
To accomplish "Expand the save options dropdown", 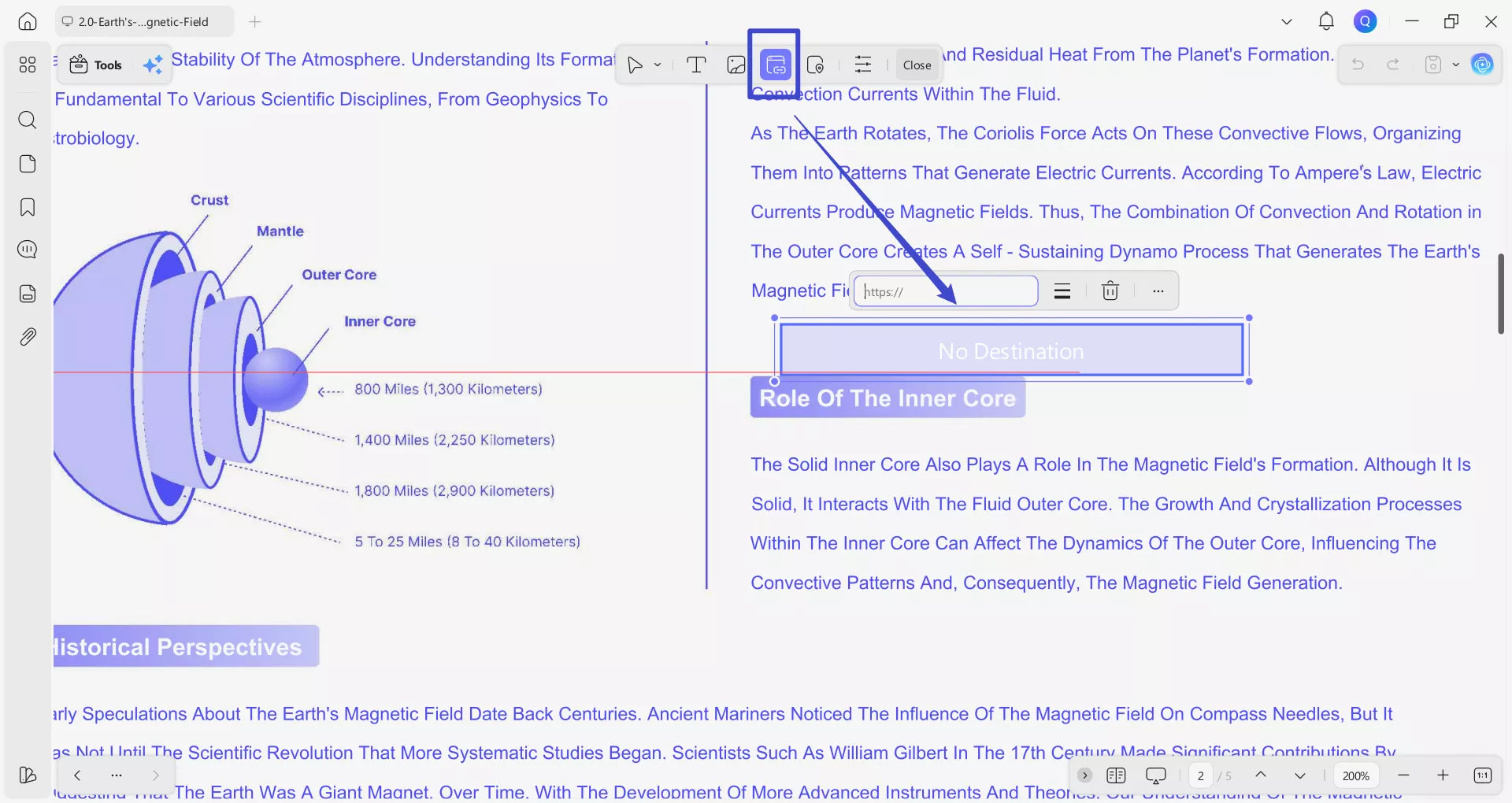I will point(1455,65).
